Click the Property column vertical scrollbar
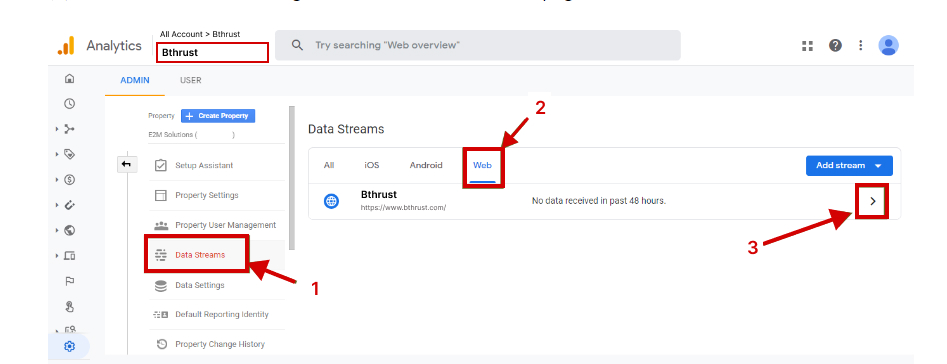This screenshot has width=947, height=364. (292, 178)
